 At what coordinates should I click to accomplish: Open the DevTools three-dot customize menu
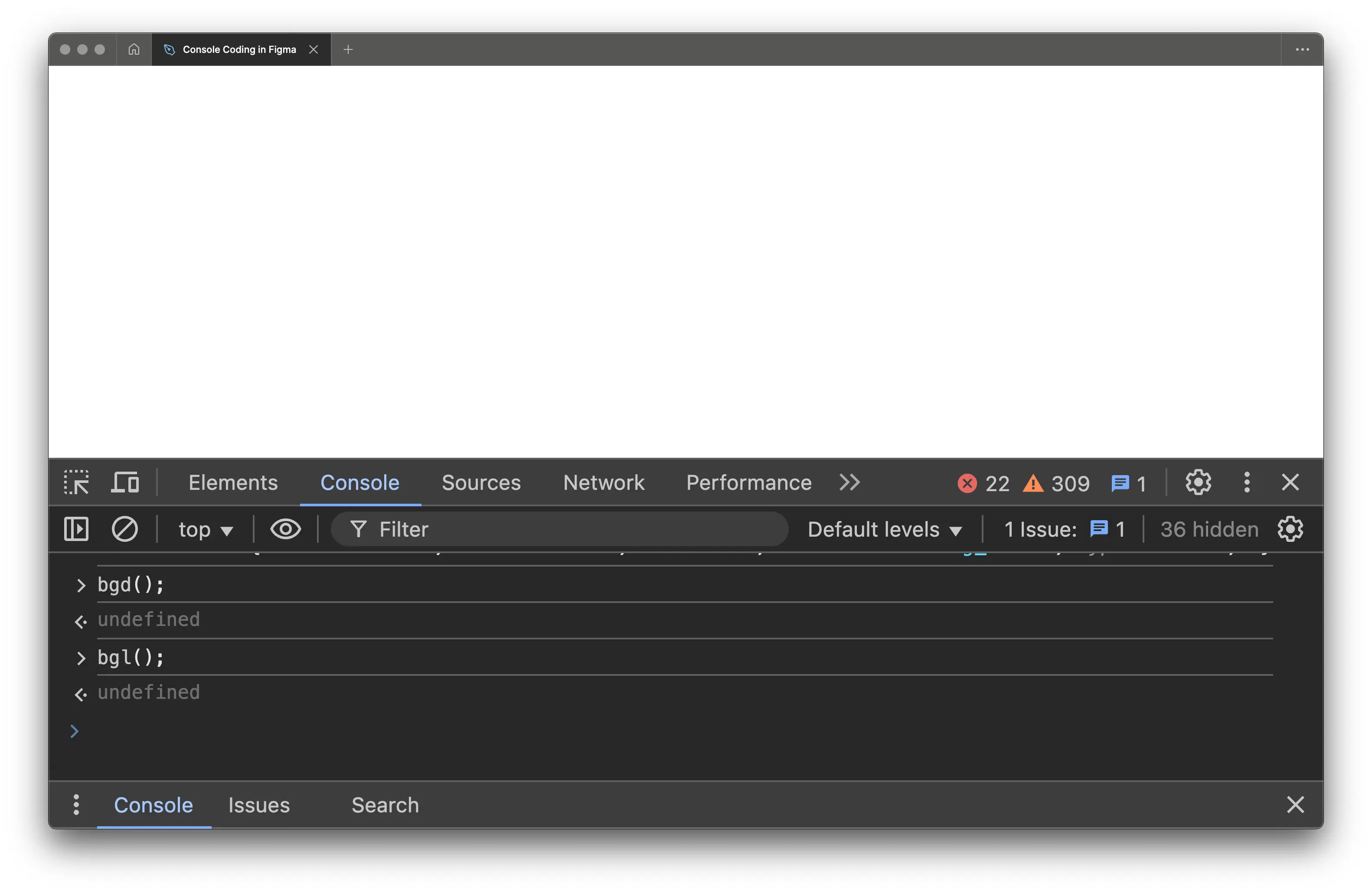click(x=1247, y=482)
